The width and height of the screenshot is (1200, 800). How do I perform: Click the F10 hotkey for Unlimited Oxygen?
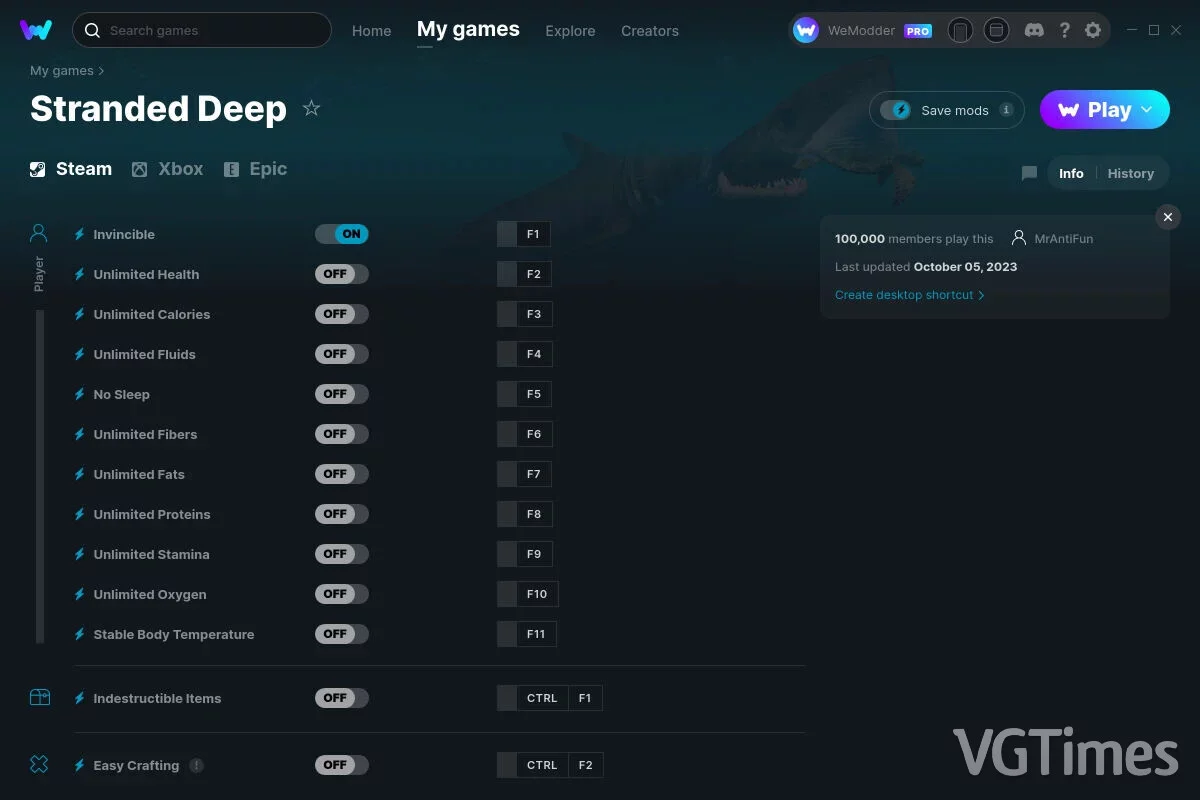(x=537, y=594)
